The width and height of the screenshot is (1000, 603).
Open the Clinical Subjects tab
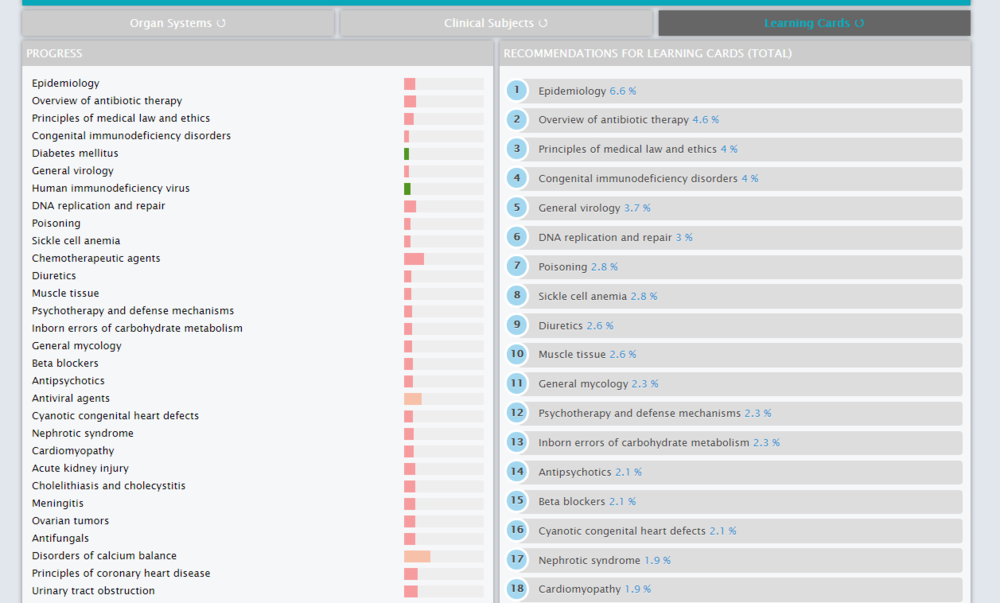(x=496, y=23)
